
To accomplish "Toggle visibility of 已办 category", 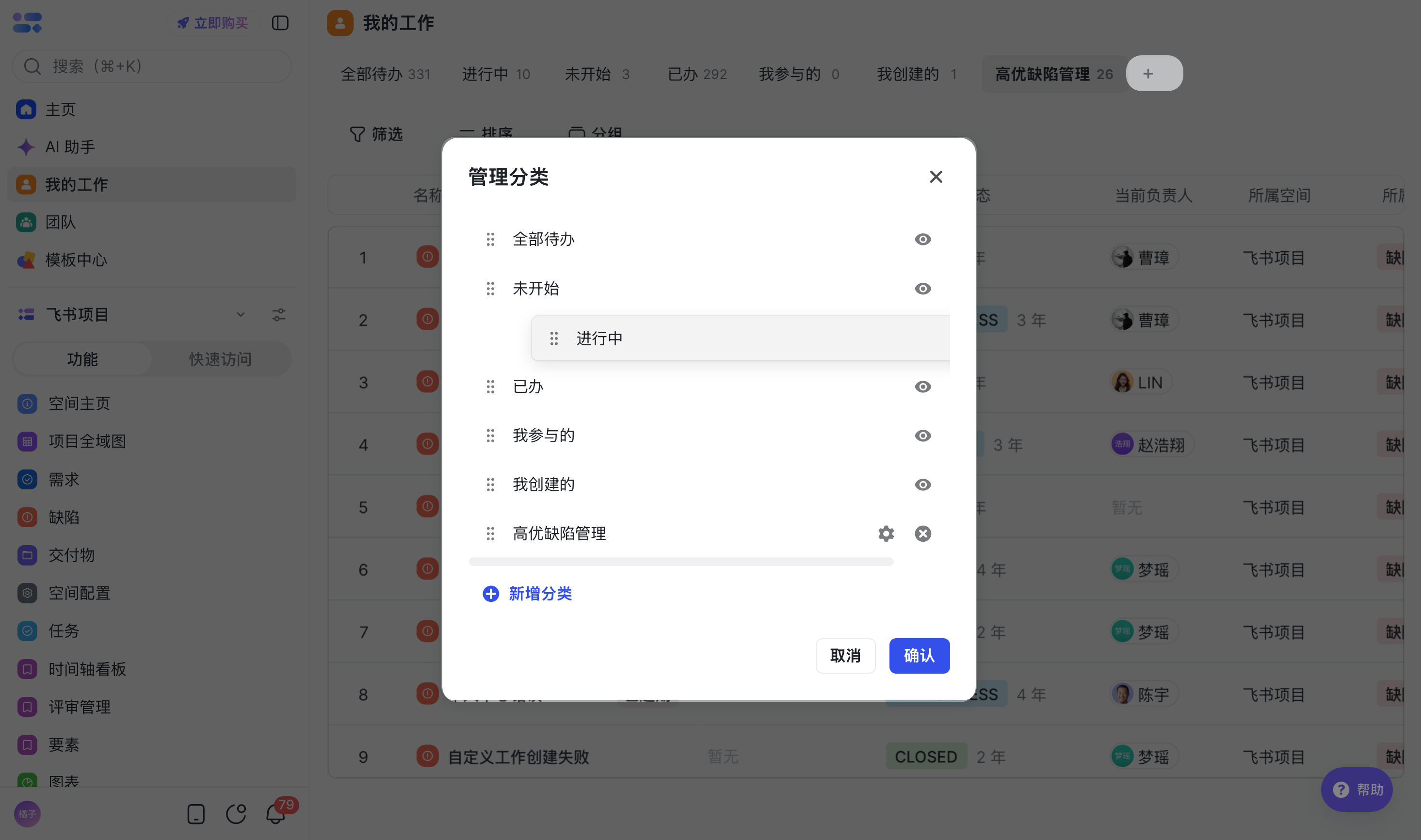I will tap(922, 387).
